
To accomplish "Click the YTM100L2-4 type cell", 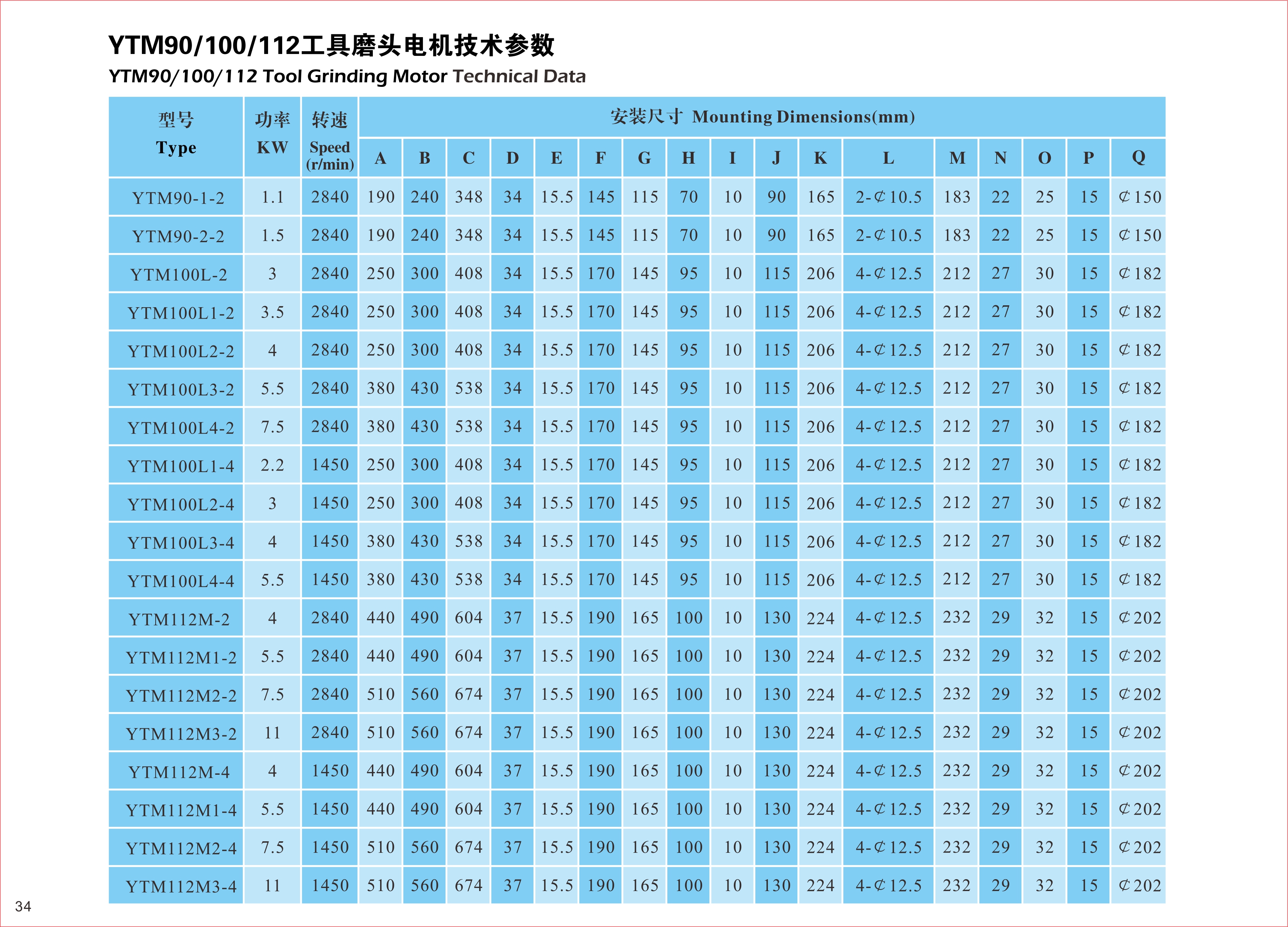I will click(x=176, y=503).
